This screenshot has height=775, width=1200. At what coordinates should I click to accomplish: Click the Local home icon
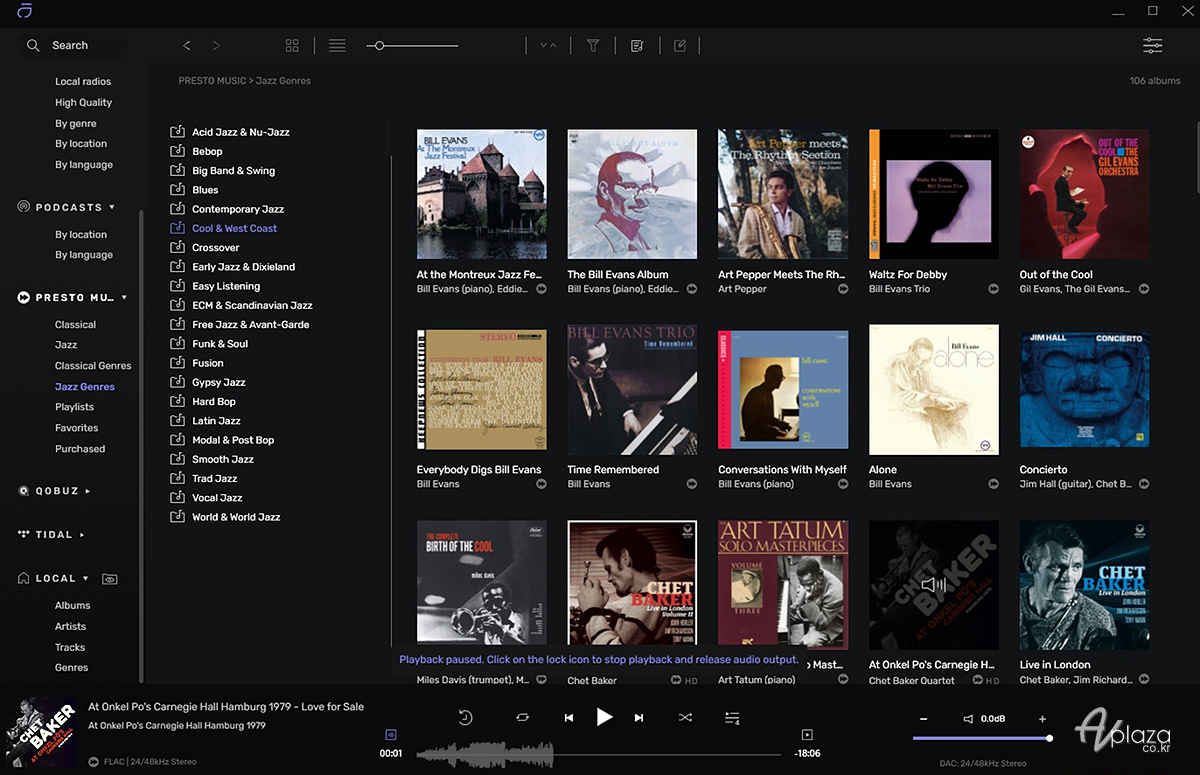(x=24, y=578)
